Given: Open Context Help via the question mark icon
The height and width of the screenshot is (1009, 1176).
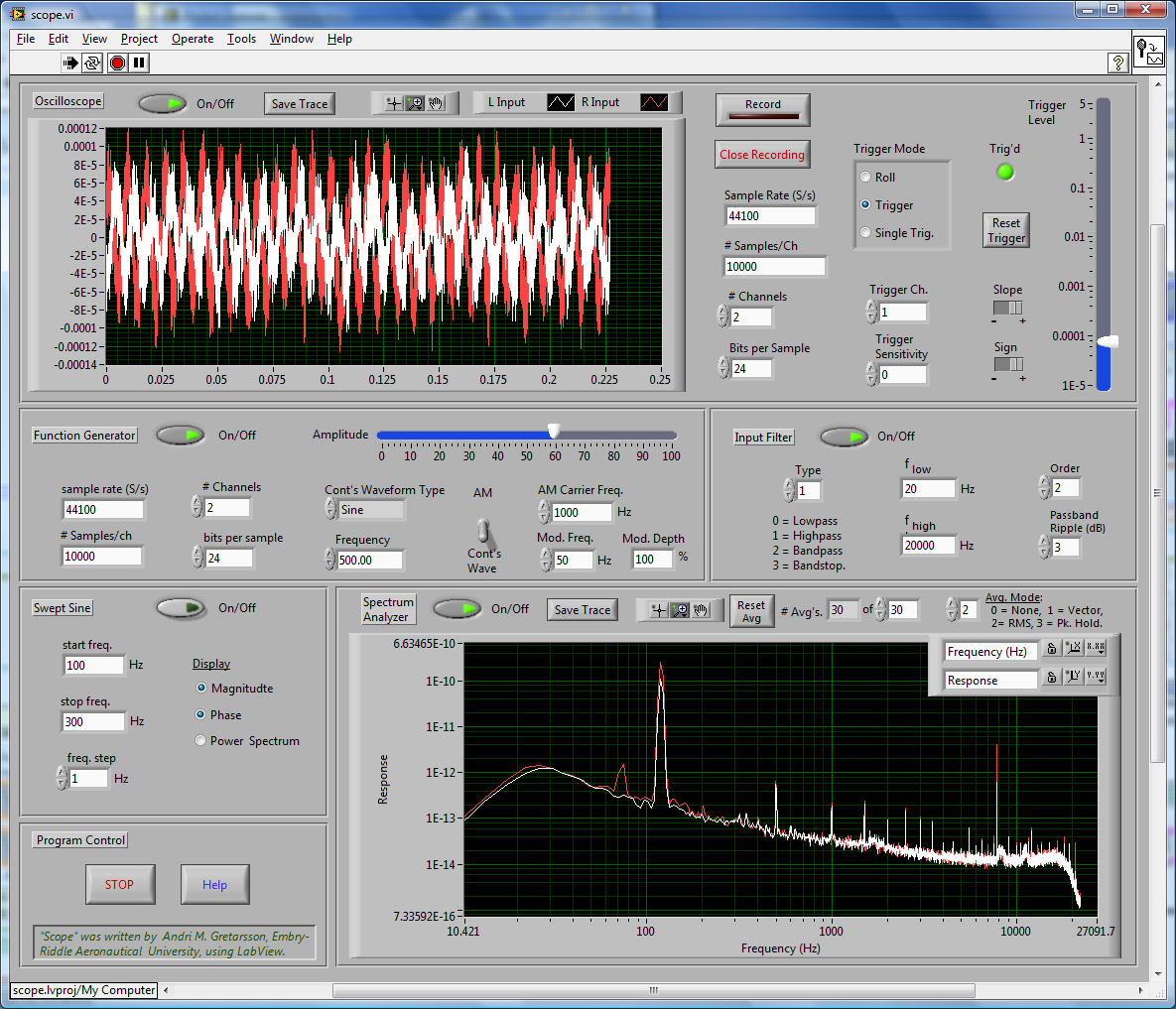Looking at the screenshot, I should (x=1117, y=63).
